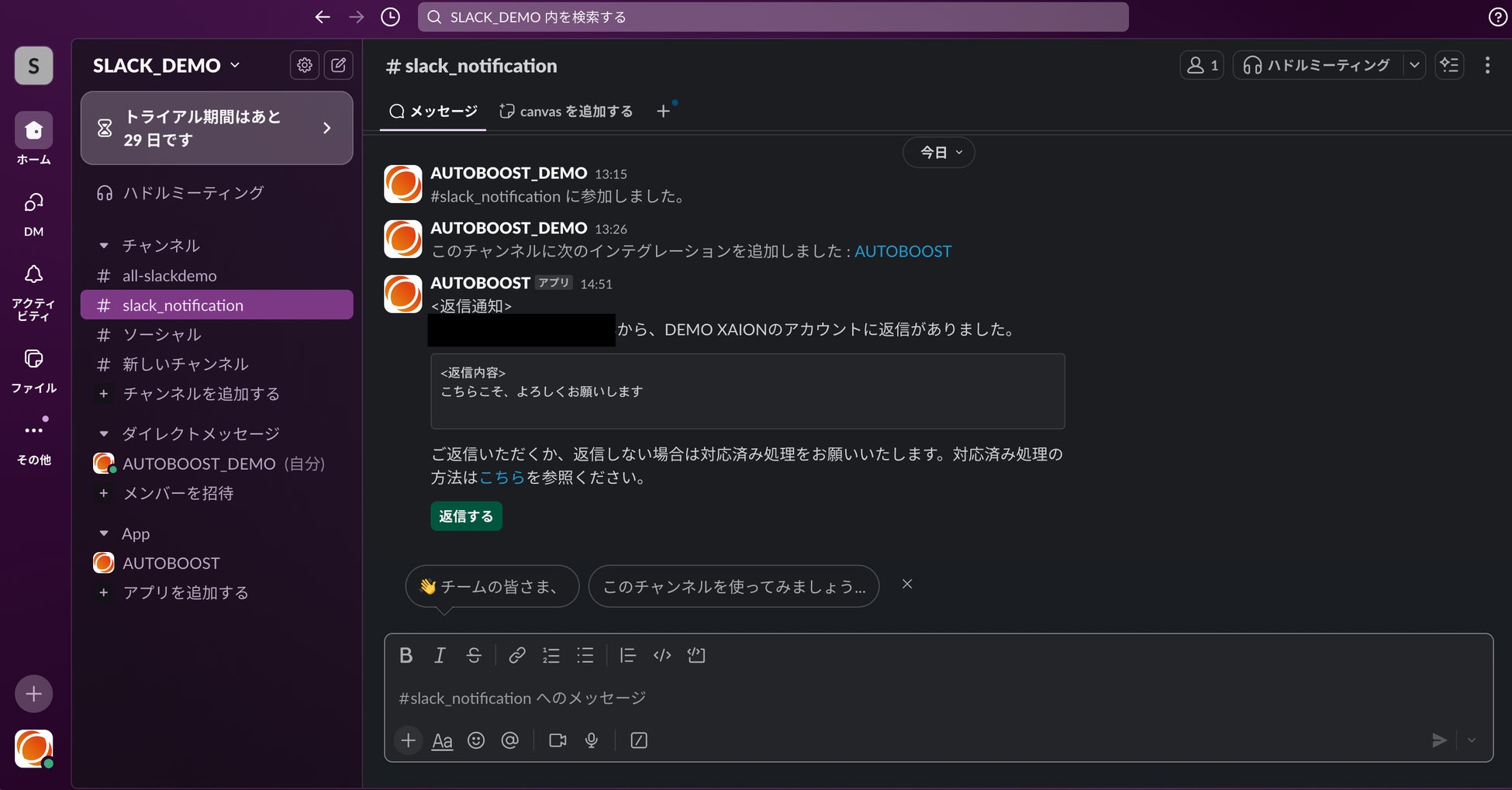
Task: Open the ホーム home view
Action: pyautogui.click(x=34, y=139)
